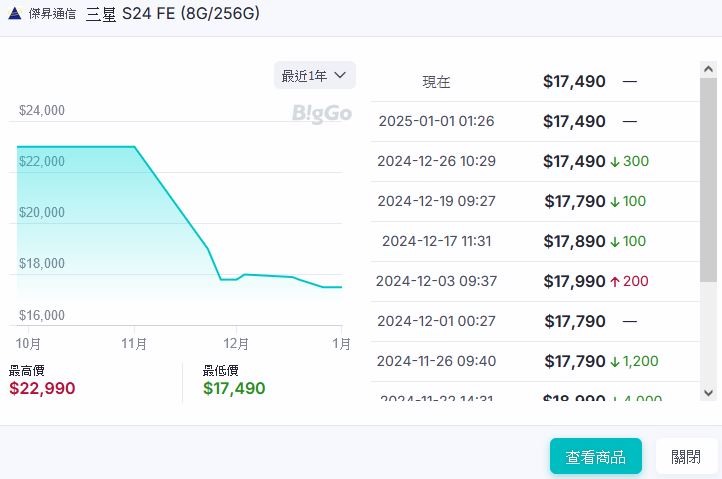
Task: Click the green down arrow next to 300
Action: coord(615,162)
